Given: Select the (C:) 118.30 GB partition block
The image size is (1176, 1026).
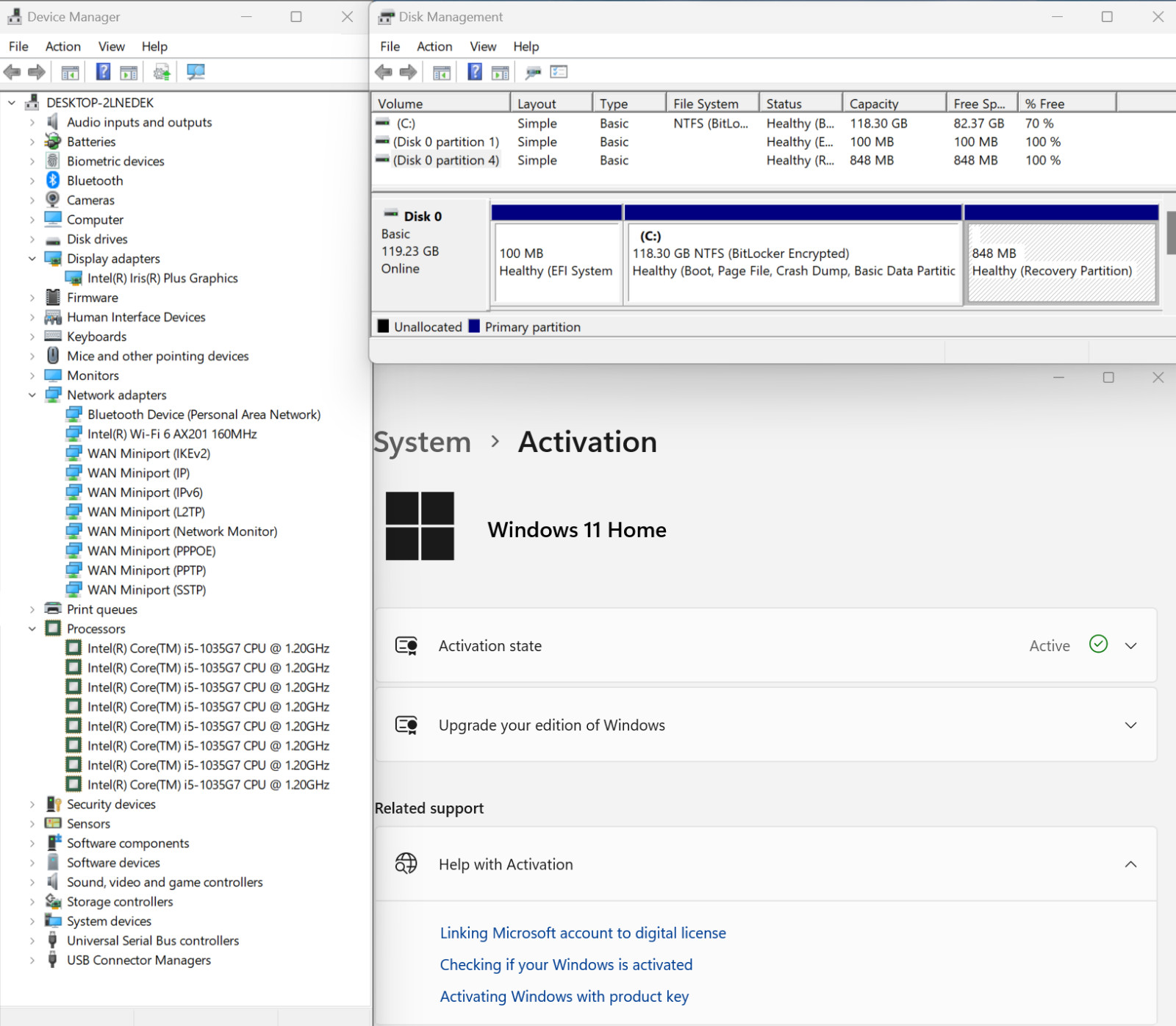Looking at the screenshot, I should (793, 254).
